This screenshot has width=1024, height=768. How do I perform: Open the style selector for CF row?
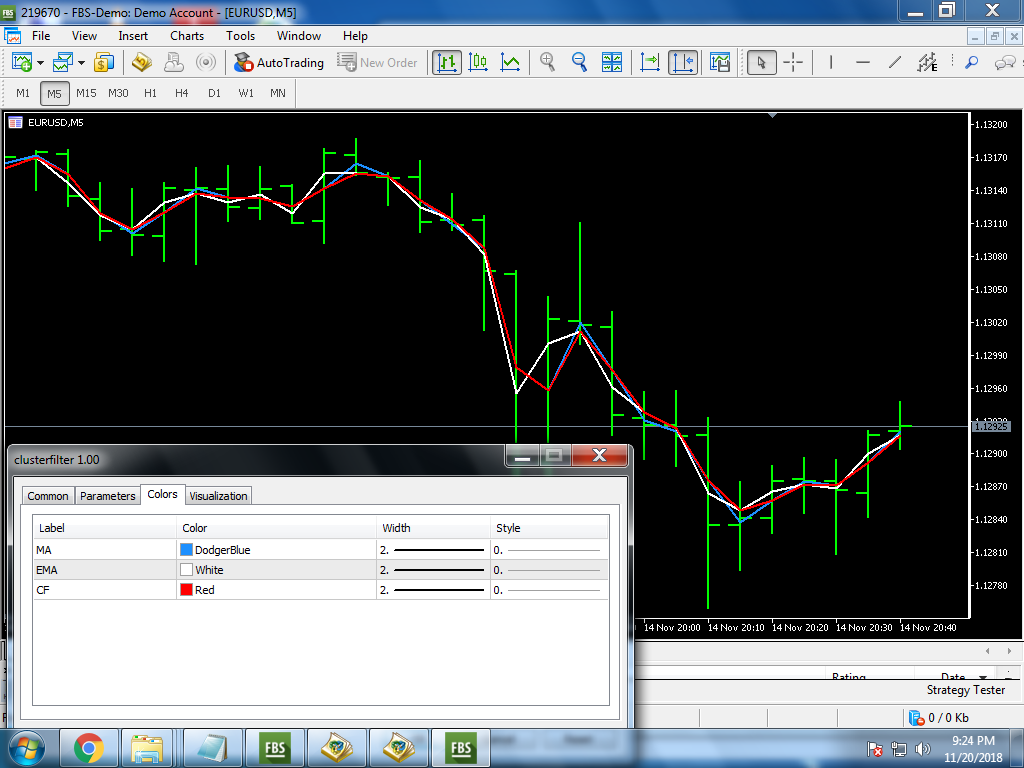click(549, 590)
